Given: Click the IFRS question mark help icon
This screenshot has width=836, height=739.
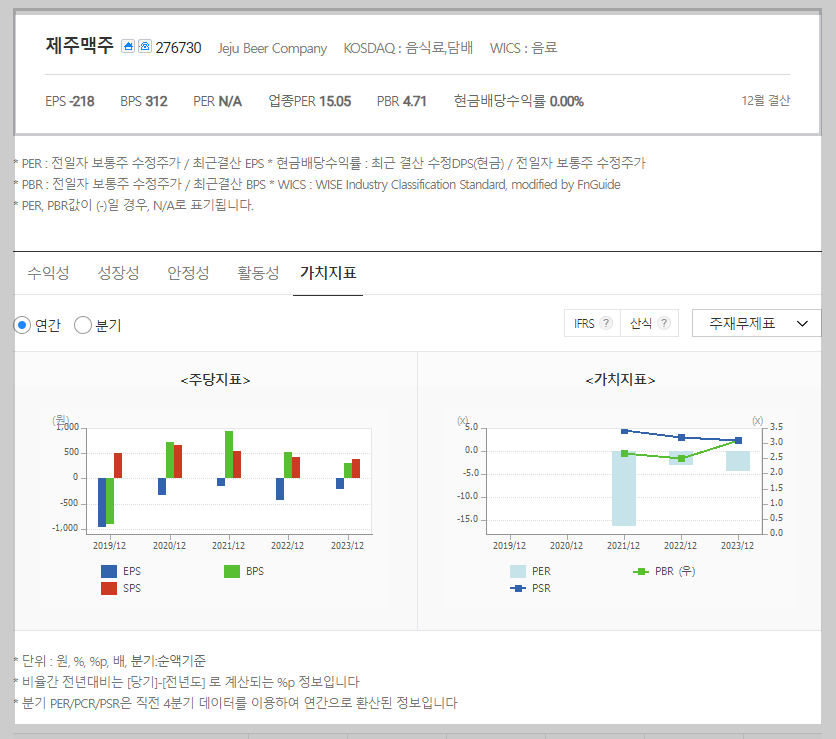Looking at the screenshot, I should 606,323.
